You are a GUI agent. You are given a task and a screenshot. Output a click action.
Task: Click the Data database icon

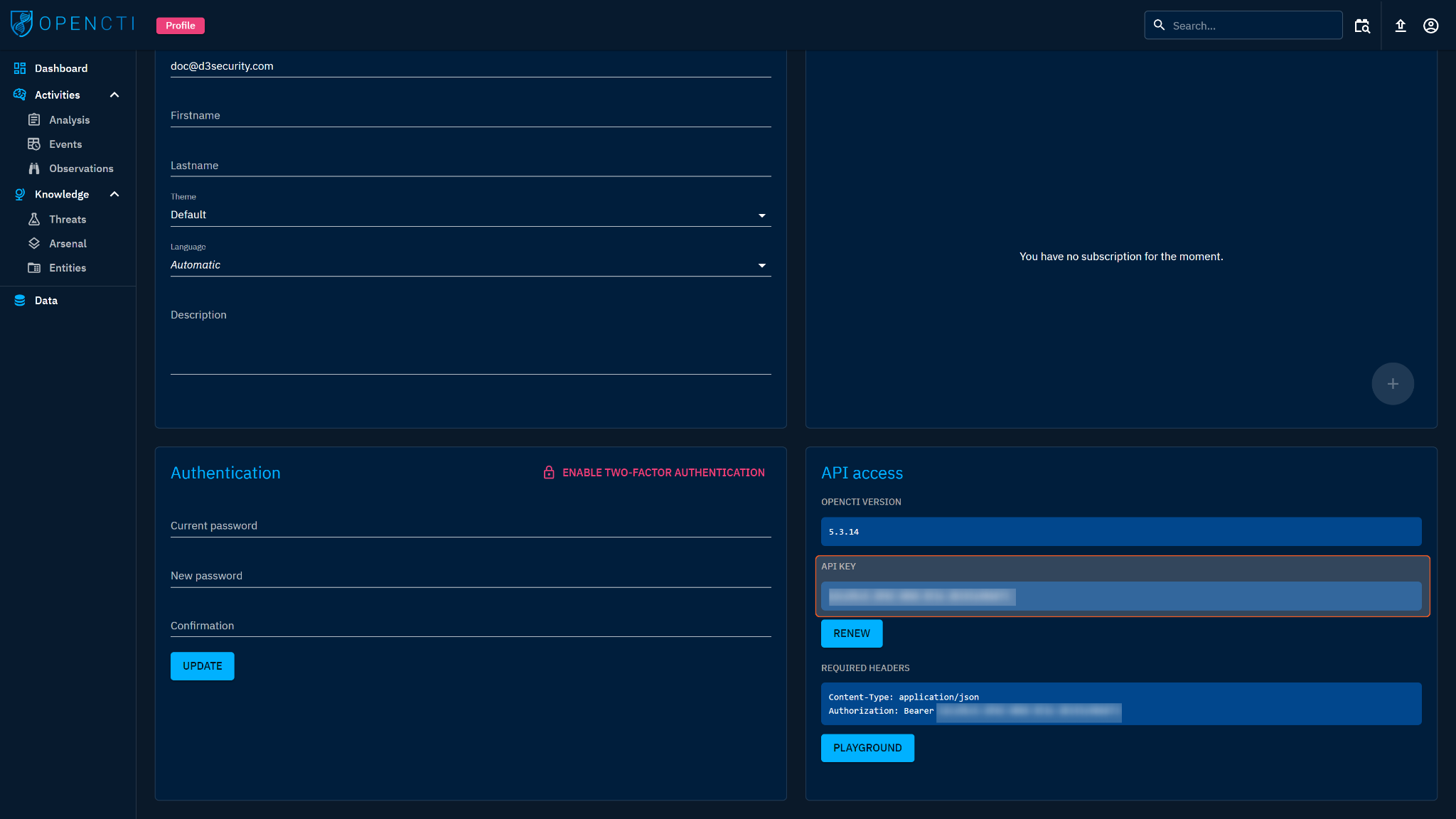(20, 301)
